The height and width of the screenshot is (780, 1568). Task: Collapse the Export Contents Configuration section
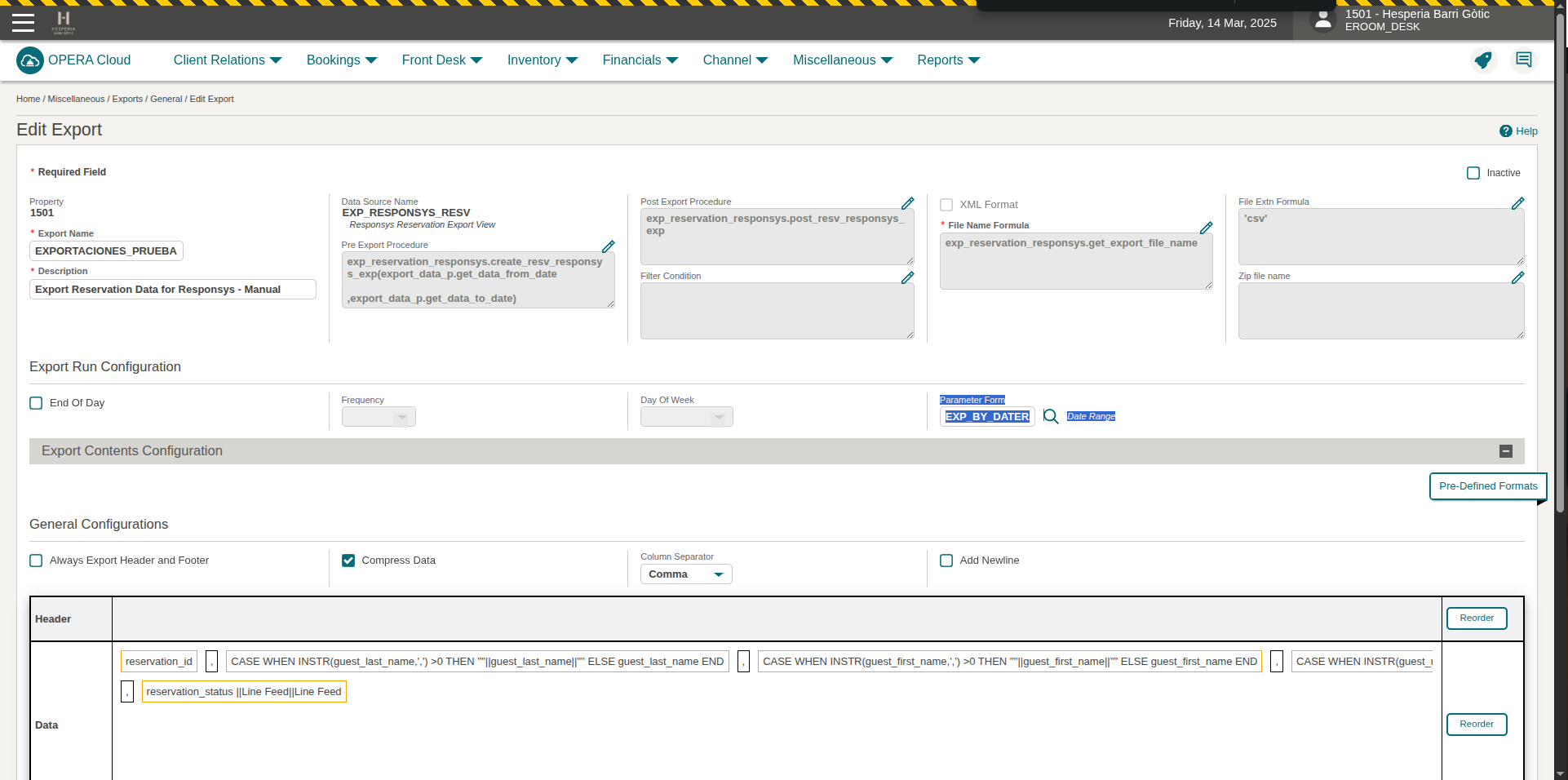point(1506,451)
